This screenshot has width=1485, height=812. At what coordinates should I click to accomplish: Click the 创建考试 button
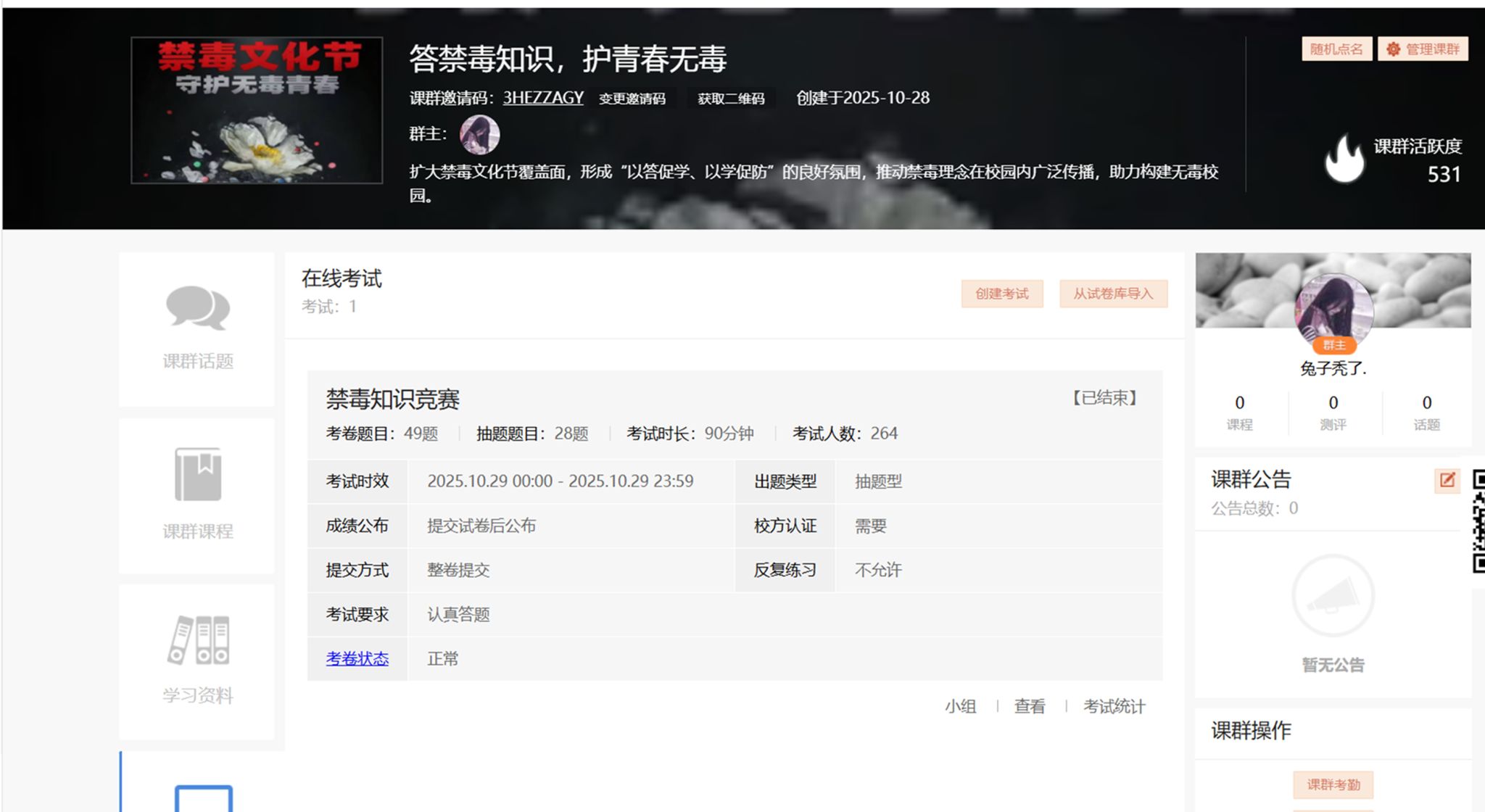click(x=1001, y=294)
